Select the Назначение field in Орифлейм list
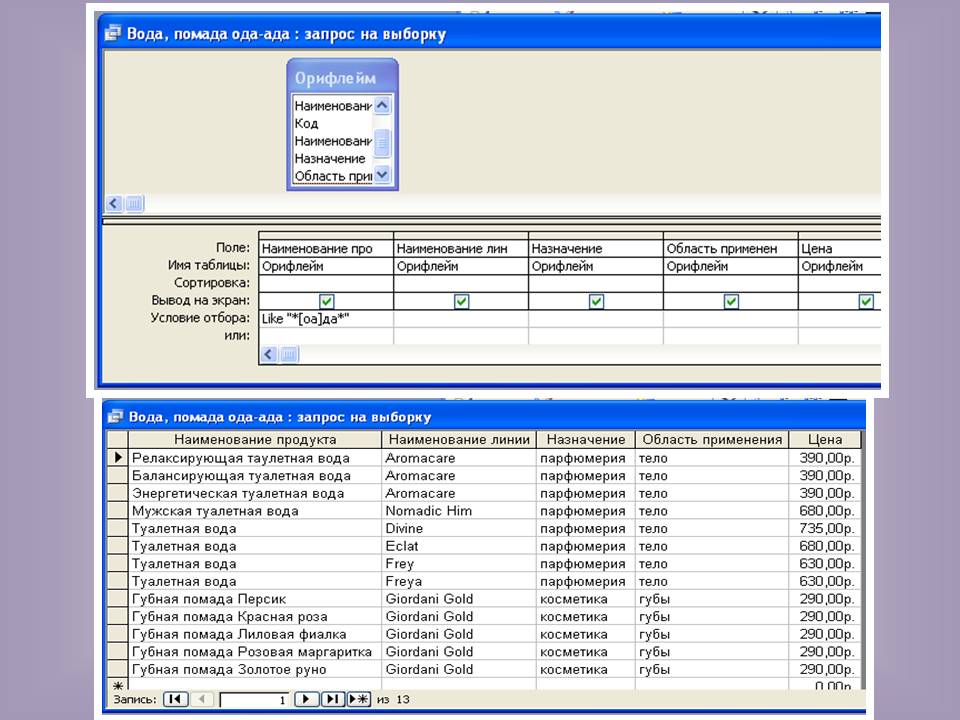 [330, 158]
